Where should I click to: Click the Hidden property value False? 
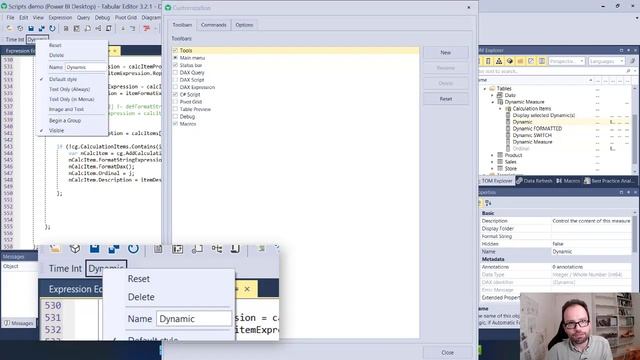[x=591, y=244]
